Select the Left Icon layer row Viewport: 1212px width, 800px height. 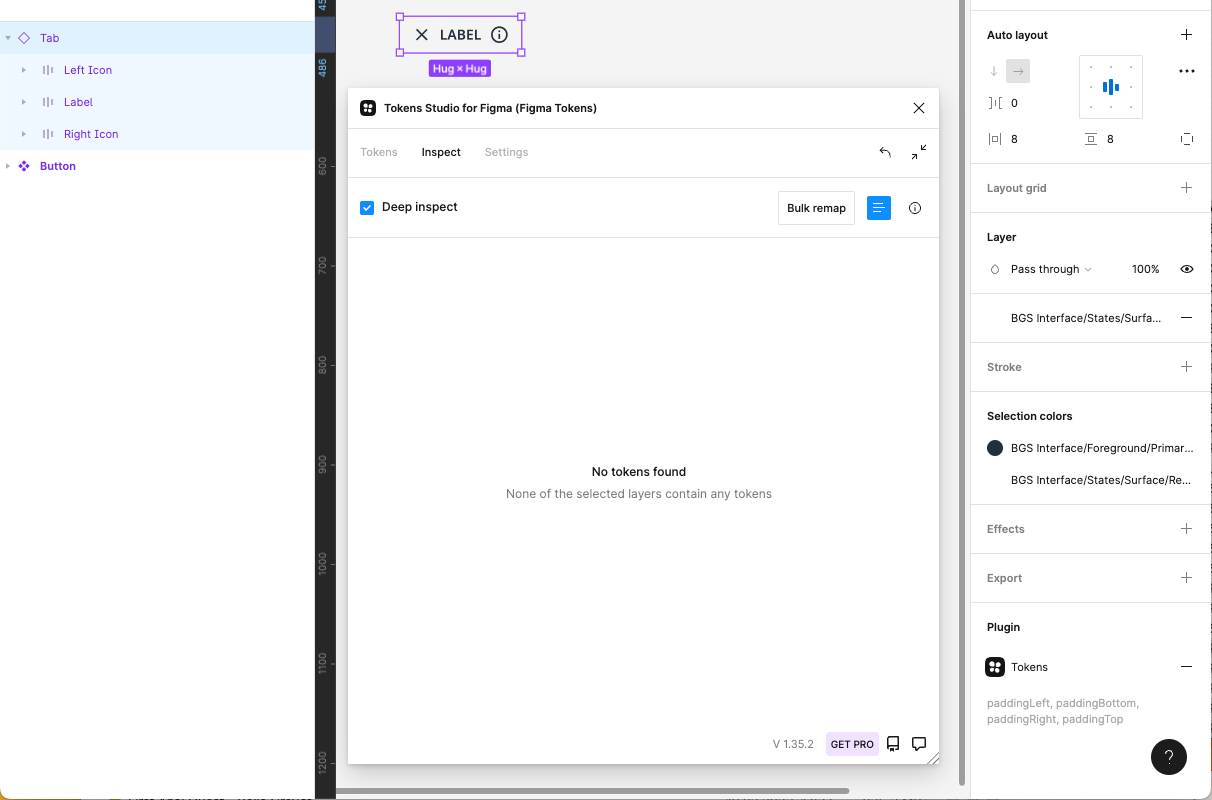pos(157,70)
